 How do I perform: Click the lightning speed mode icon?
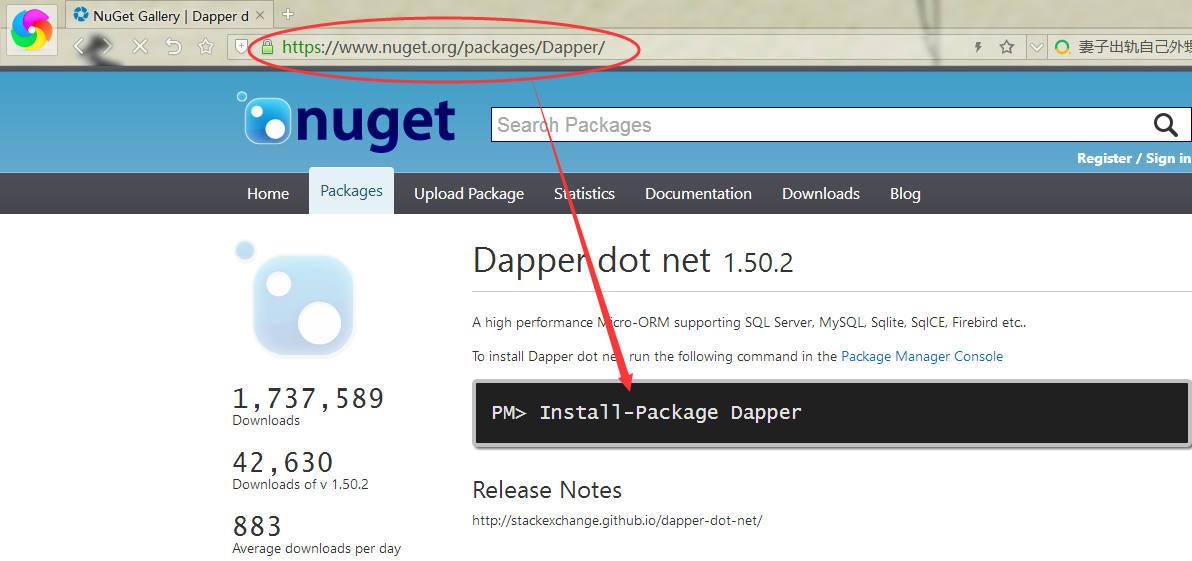(978, 48)
